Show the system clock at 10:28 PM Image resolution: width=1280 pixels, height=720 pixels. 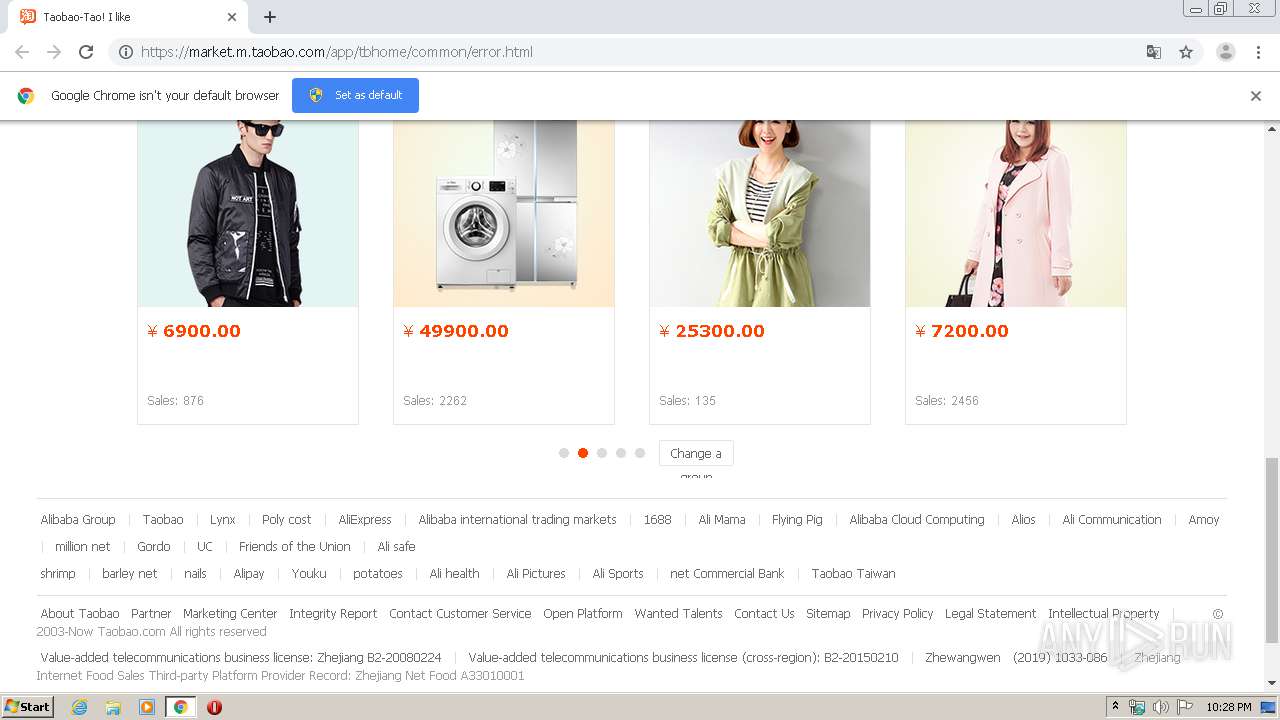pyautogui.click(x=1229, y=707)
